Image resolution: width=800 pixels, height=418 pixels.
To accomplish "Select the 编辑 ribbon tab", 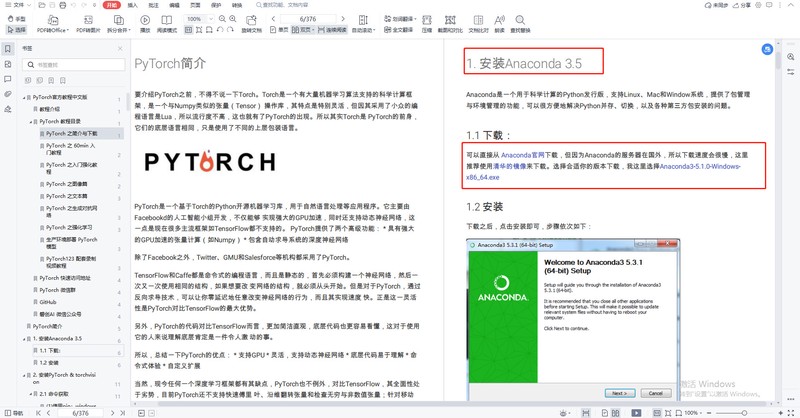I will [x=174, y=5].
